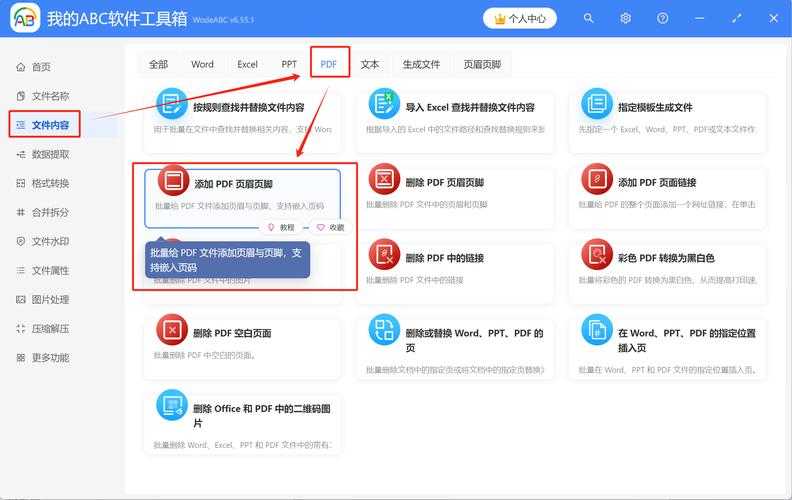Open 添加 PDF 页面链接 card title
The image size is (792, 500).
tap(657, 182)
